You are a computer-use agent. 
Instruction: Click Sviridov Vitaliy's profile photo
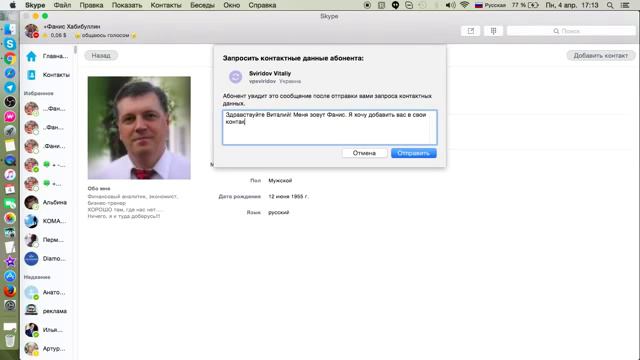click(x=139, y=128)
